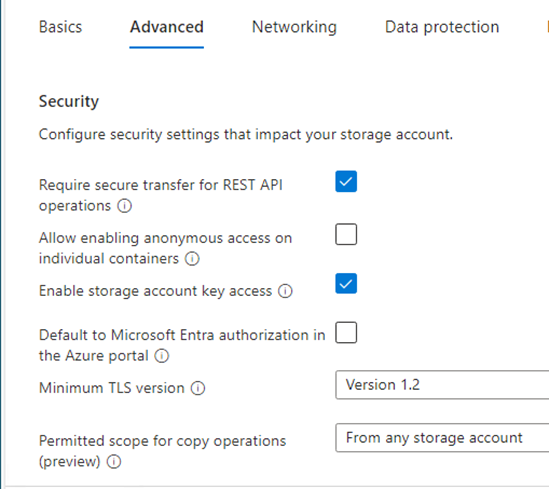
Task: Toggle Enable storage account key access checkbox
Action: pyautogui.click(x=346, y=283)
